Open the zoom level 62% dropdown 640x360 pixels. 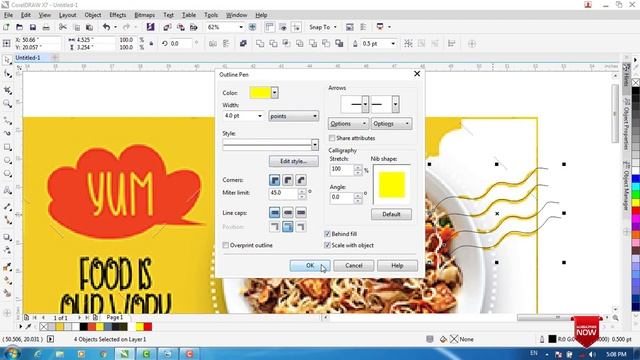pos(241,27)
